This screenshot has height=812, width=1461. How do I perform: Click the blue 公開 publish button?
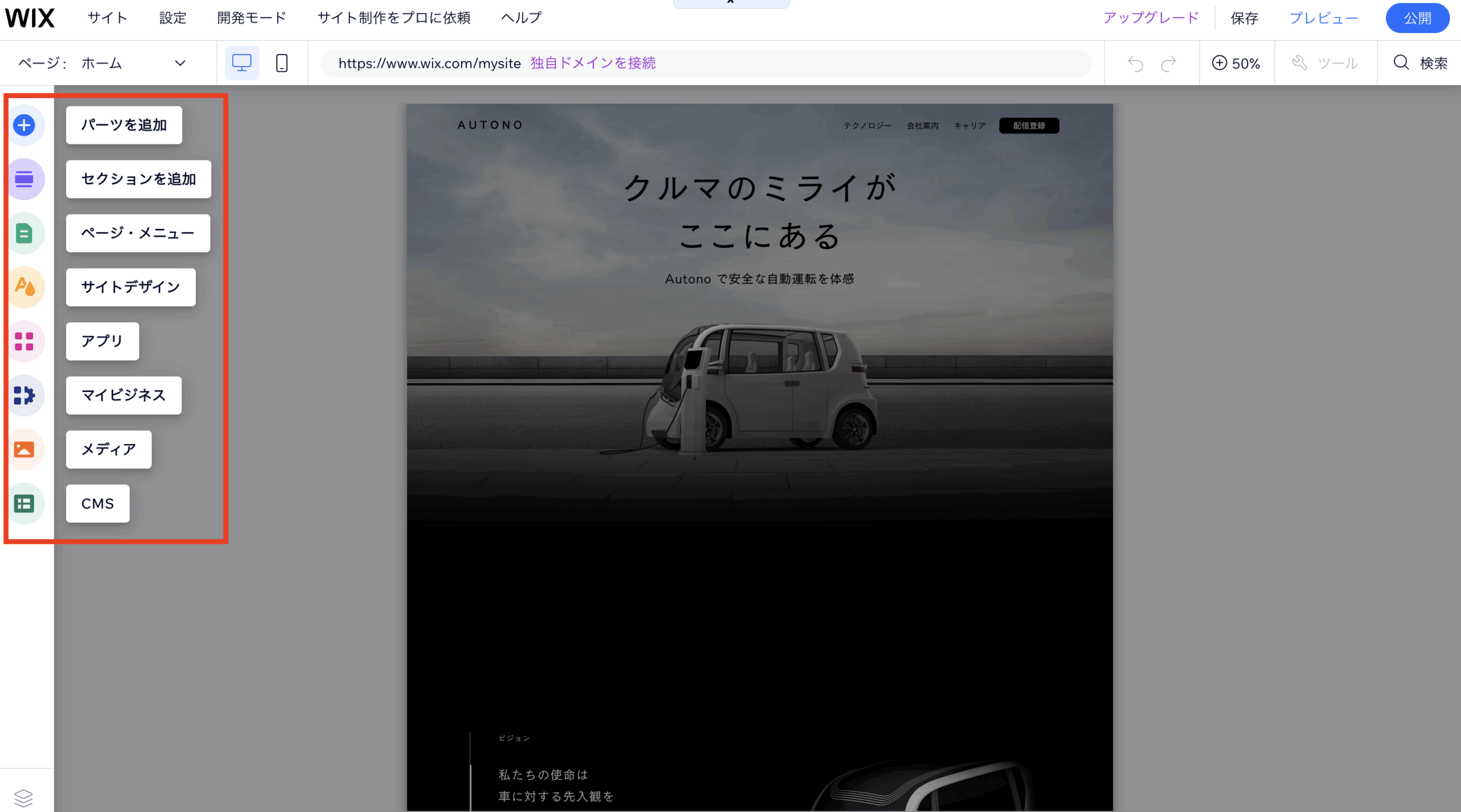pos(1416,18)
